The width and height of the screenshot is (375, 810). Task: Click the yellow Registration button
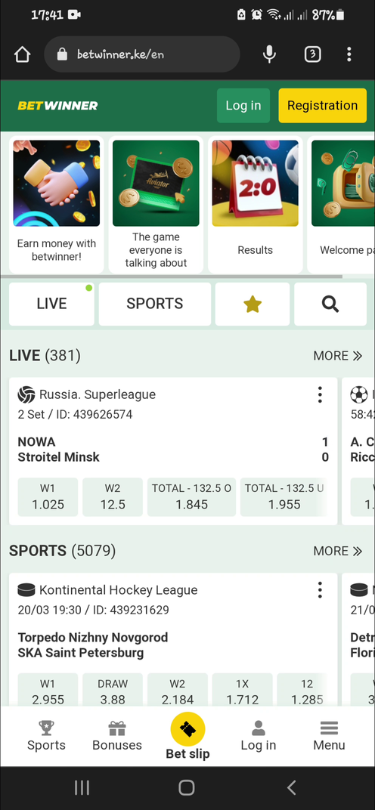pyautogui.click(x=323, y=105)
